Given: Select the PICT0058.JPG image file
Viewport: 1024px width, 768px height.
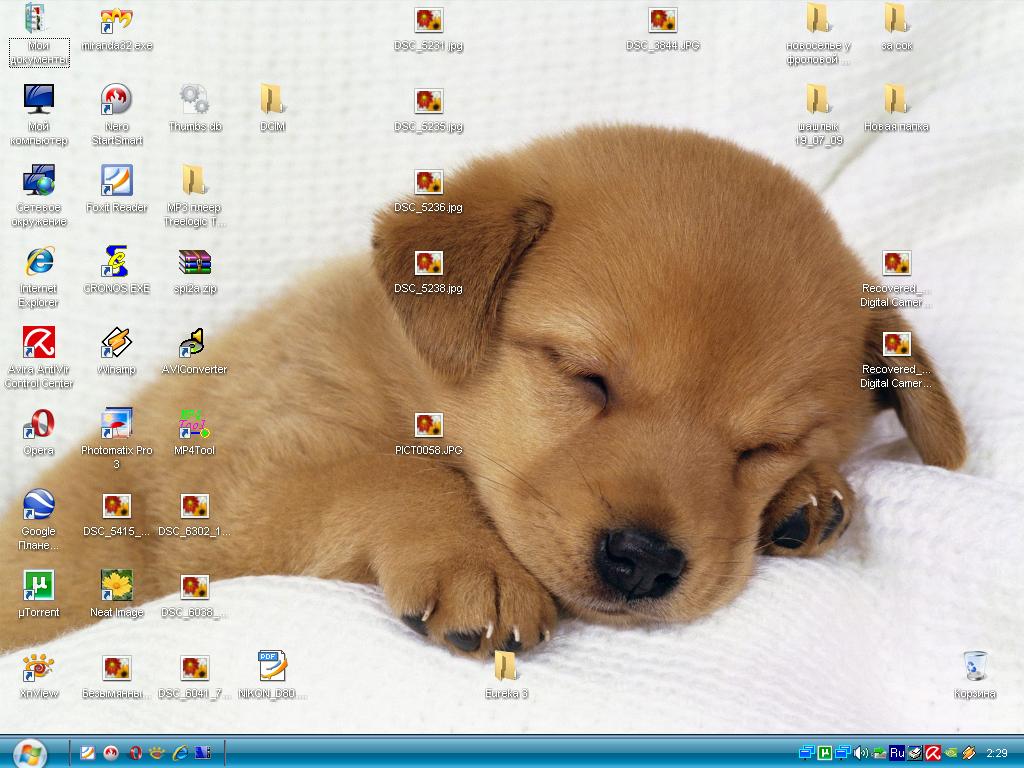Looking at the screenshot, I should coord(429,424).
